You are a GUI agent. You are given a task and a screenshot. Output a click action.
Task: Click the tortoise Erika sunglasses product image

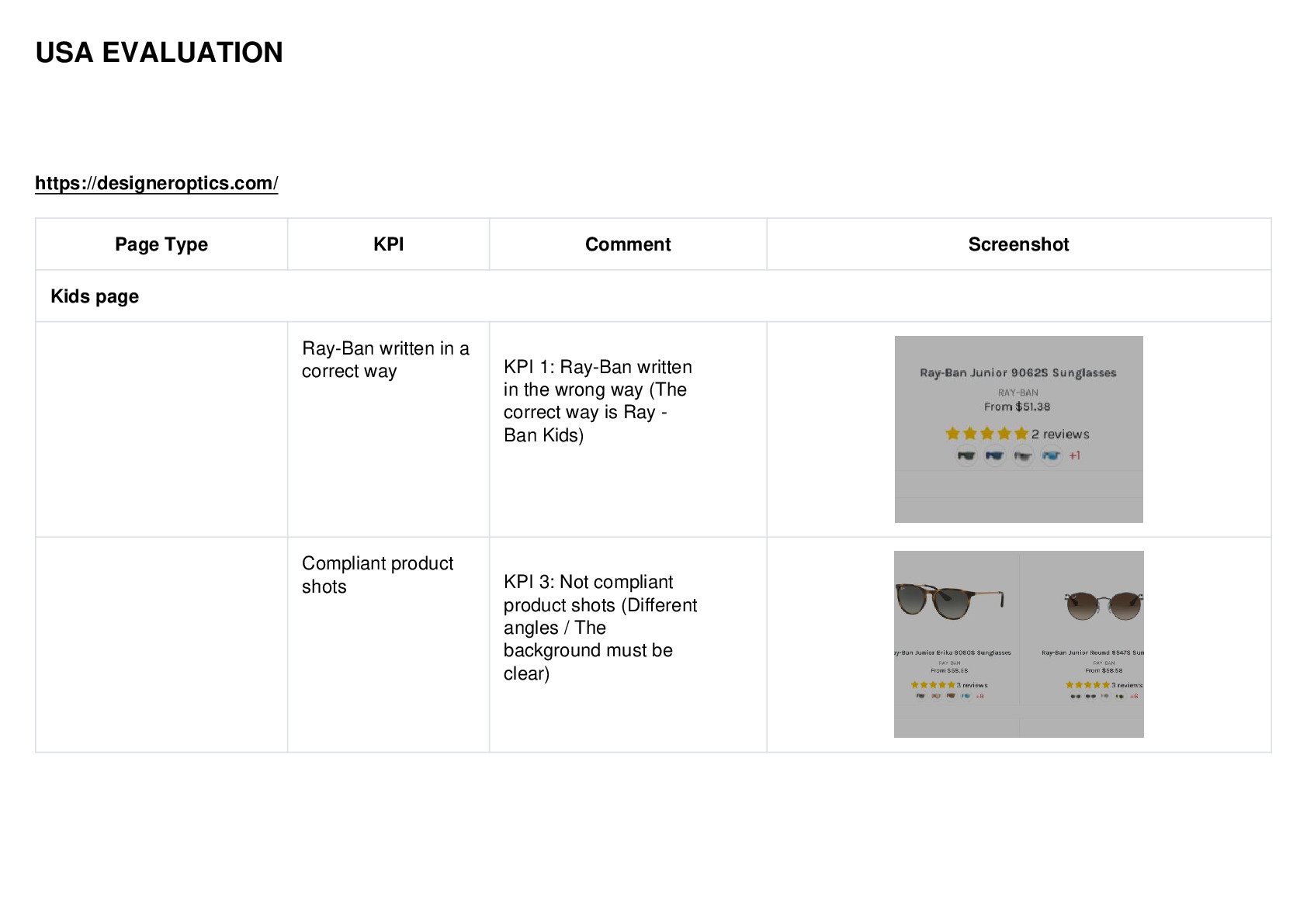click(x=950, y=603)
